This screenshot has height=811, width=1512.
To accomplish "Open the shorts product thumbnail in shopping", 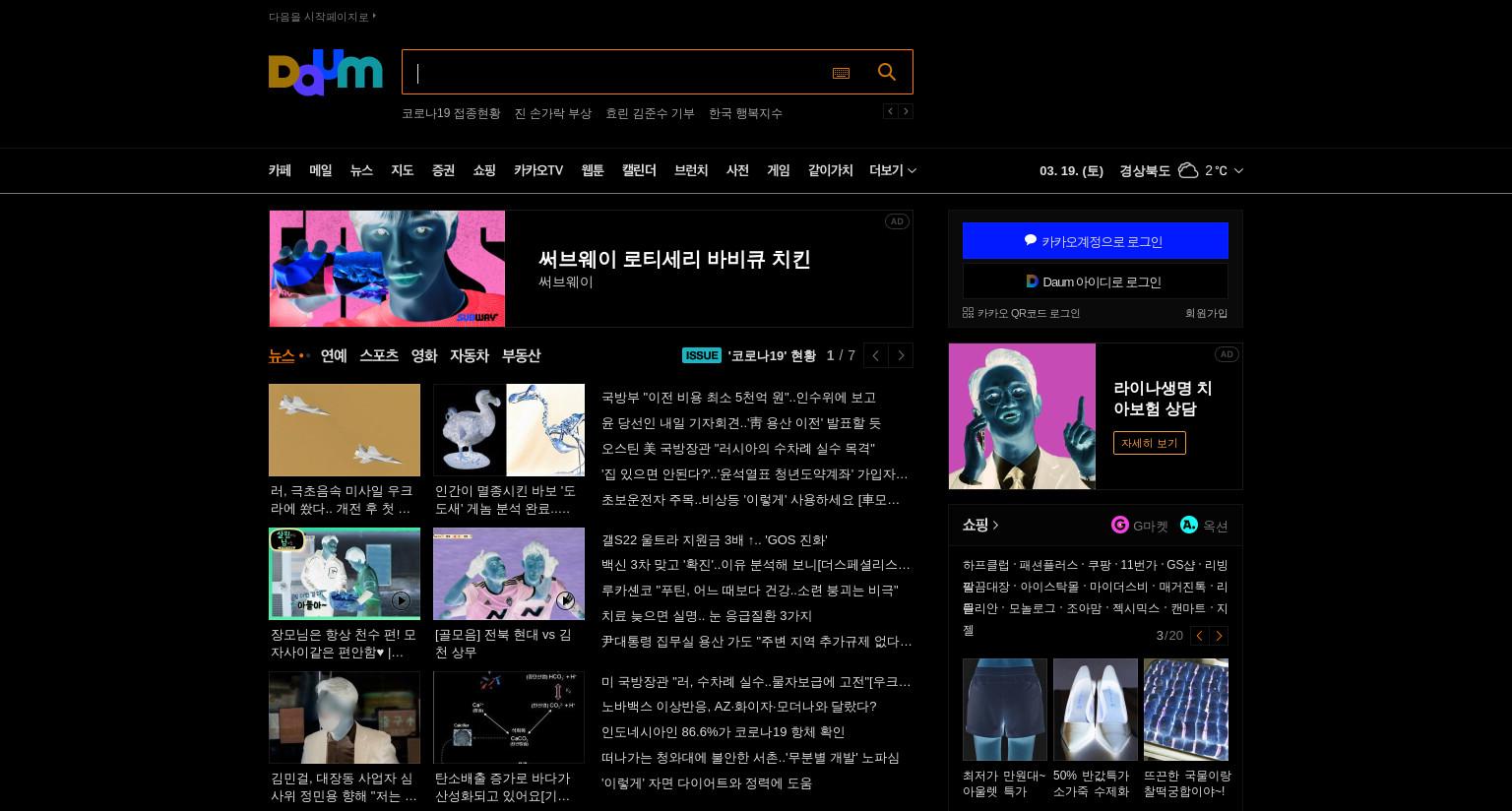I will pyautogui.click(x=1005, y=710).
